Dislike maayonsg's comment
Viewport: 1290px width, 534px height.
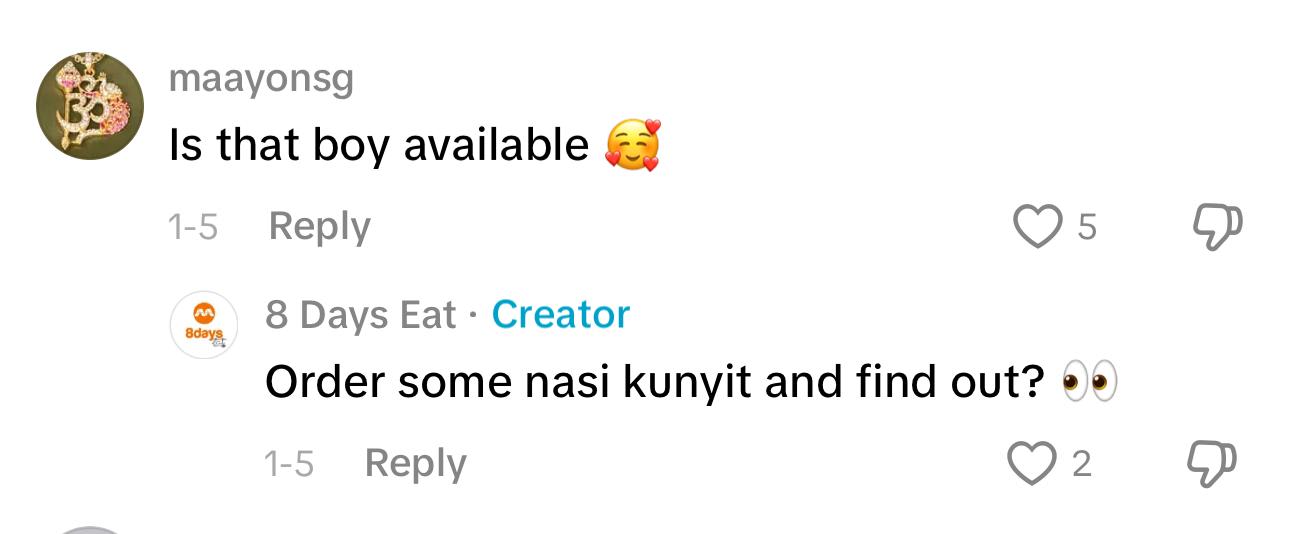[1212, 227]
